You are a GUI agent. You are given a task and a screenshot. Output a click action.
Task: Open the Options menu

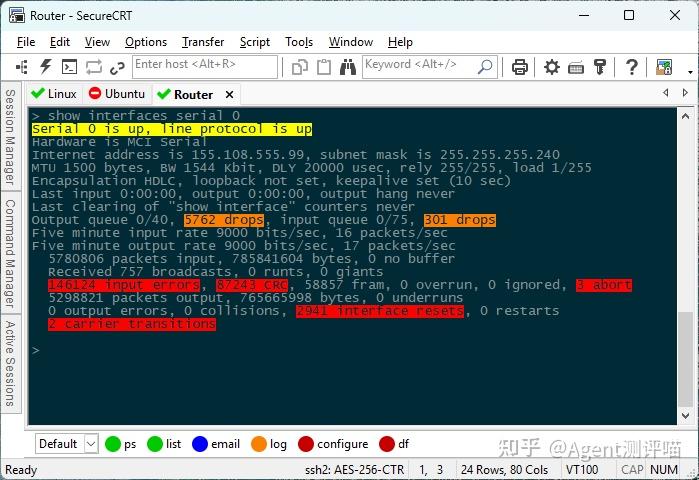click(146, 42)
